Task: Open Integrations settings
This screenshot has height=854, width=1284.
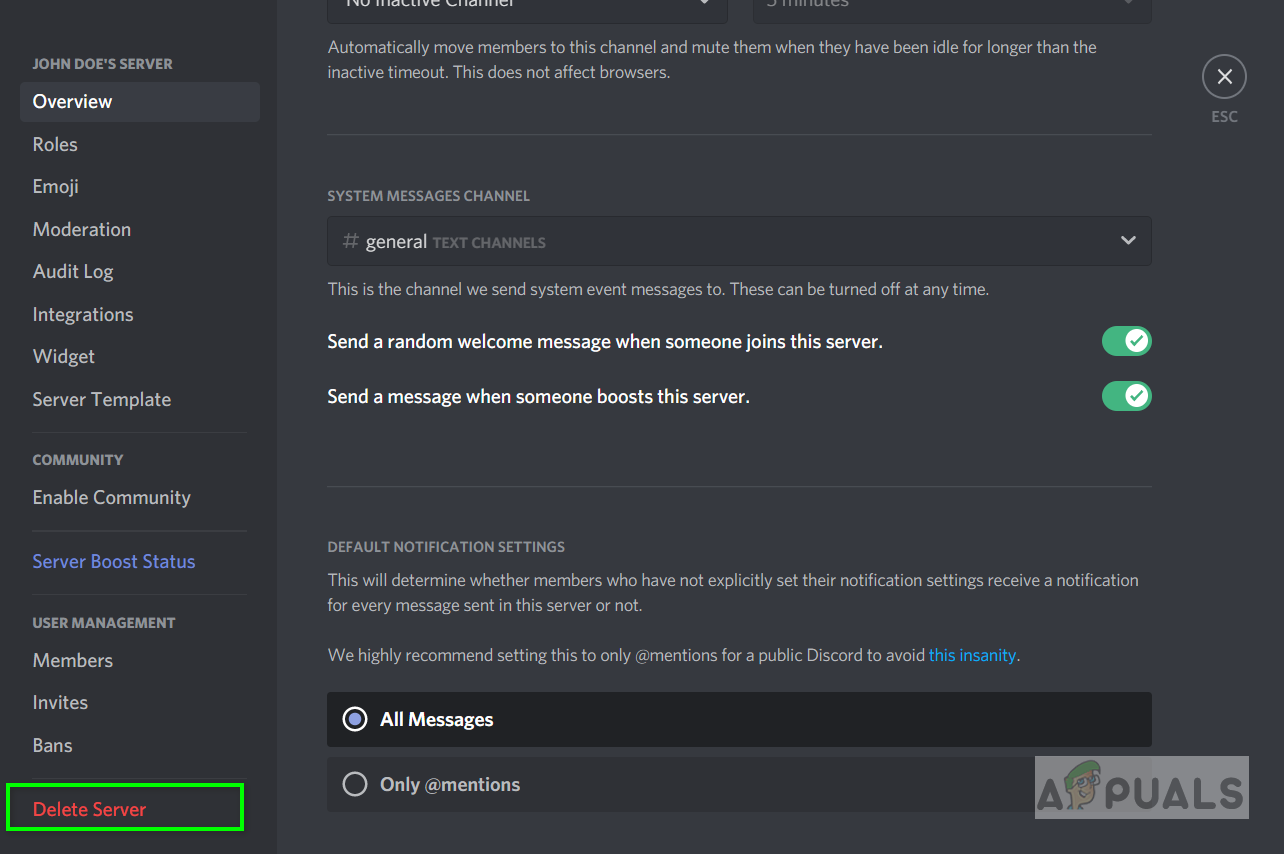Action: click(83, 314)
